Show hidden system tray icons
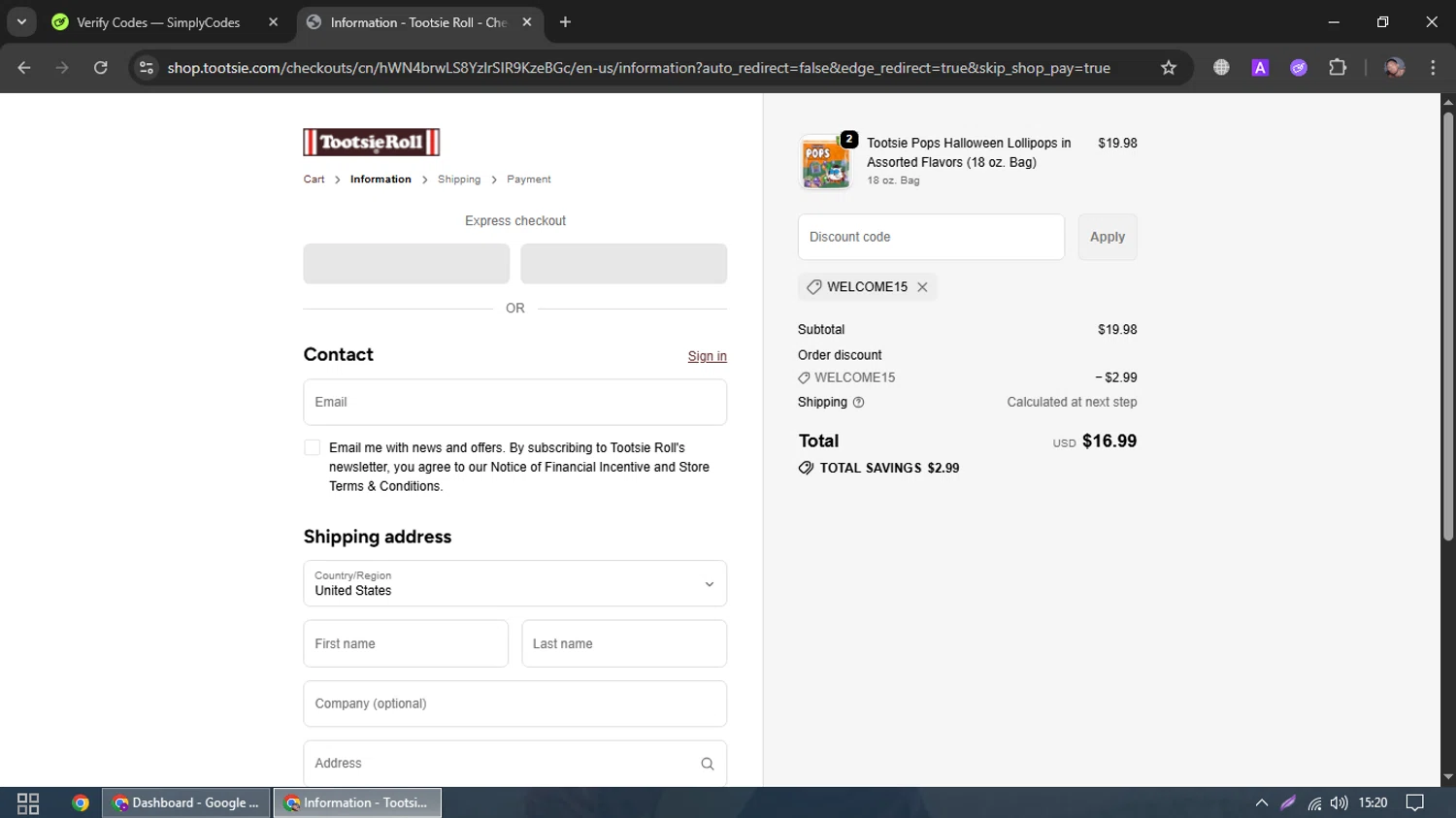Screen dimensions: 1456x818 (x=1262, y=802)
